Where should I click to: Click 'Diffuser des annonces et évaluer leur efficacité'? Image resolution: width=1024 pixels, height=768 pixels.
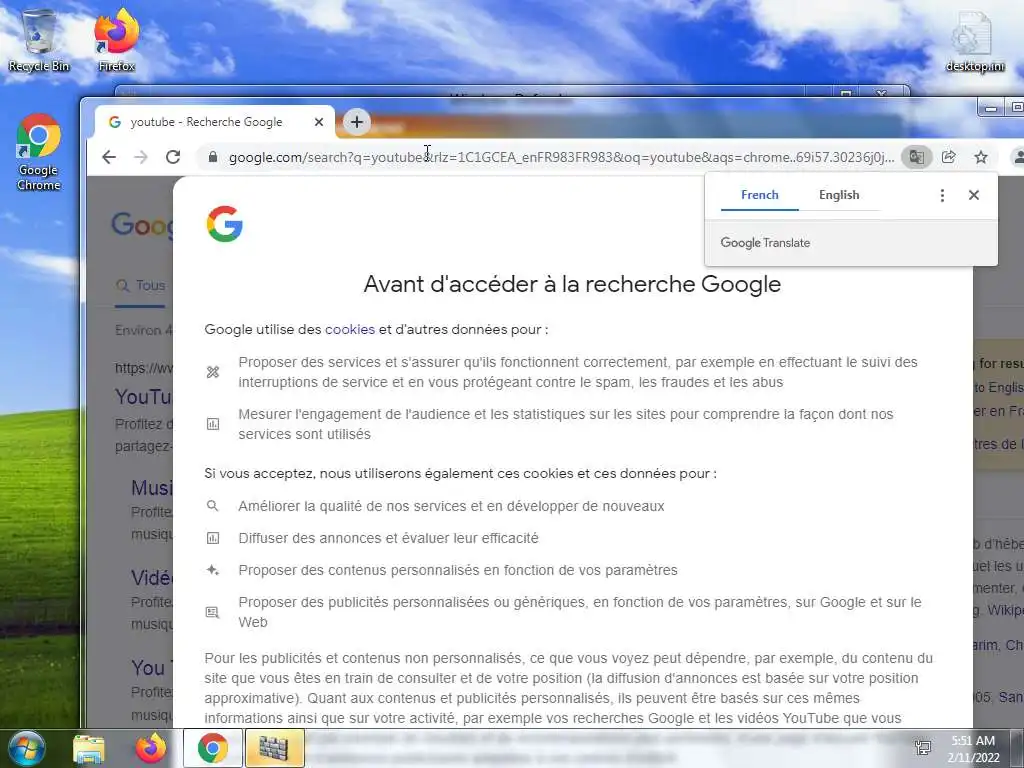(389, 538)
